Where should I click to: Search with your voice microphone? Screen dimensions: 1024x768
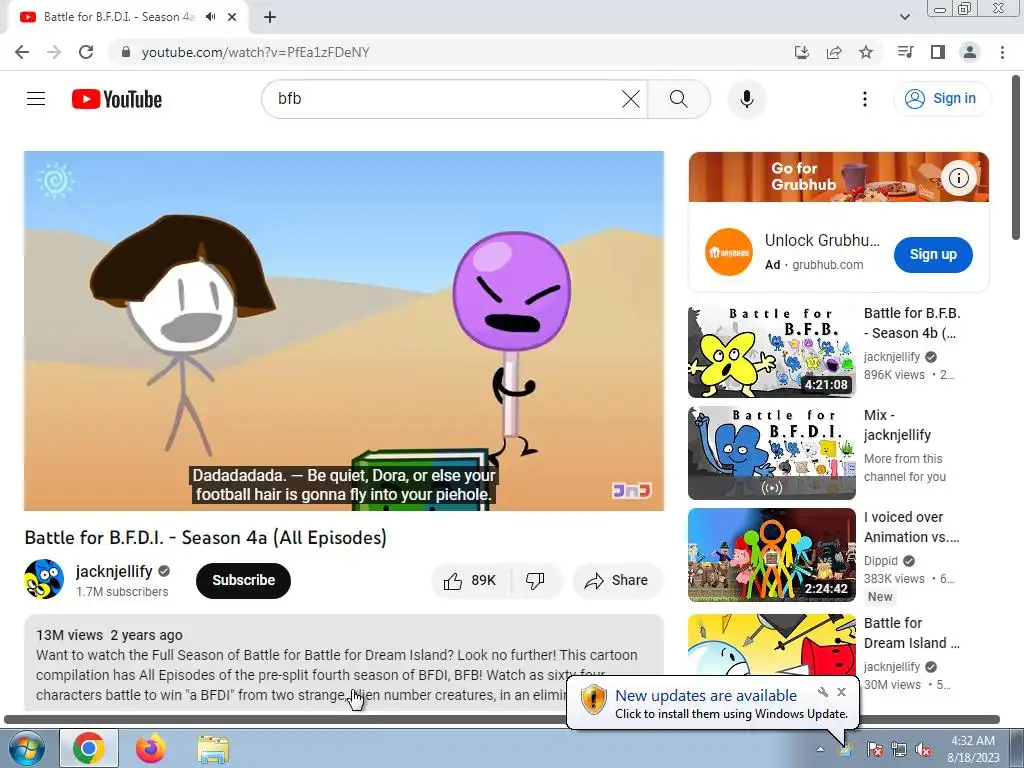click(747, 99)
